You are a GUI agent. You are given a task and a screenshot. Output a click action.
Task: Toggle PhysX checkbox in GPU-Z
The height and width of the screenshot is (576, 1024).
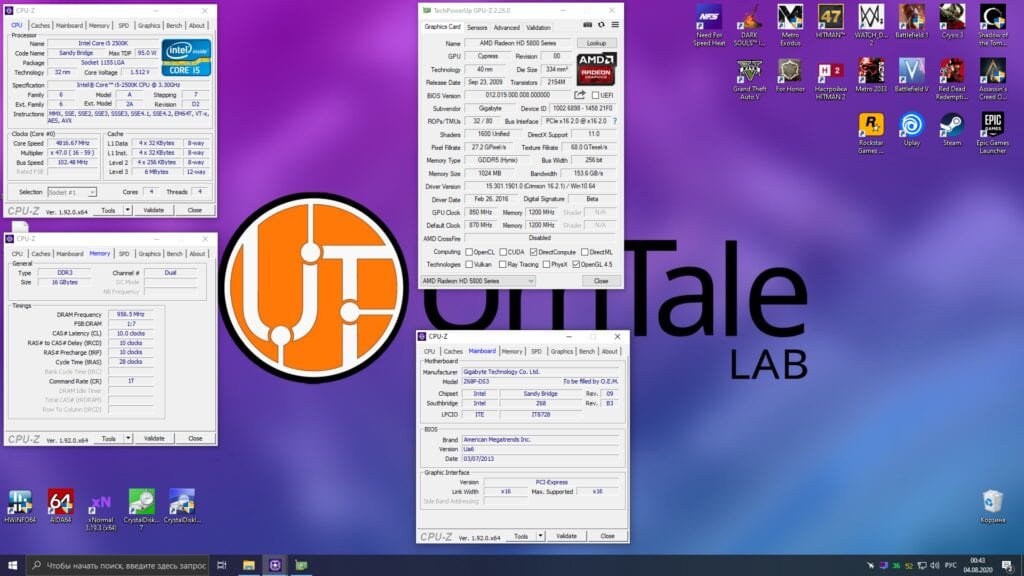pyautogui.click(x=547, y=264)
